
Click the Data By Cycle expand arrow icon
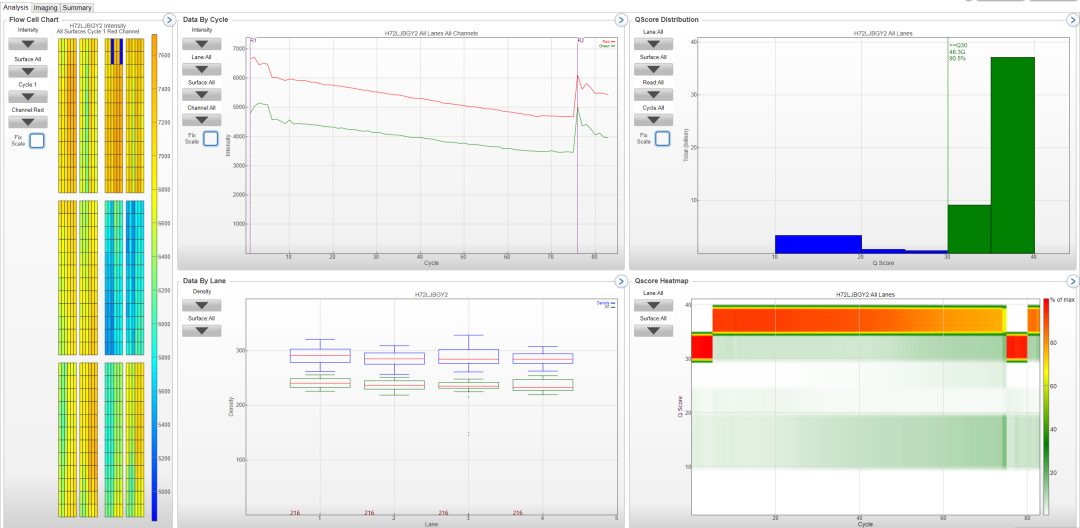[x=619, y=20]
